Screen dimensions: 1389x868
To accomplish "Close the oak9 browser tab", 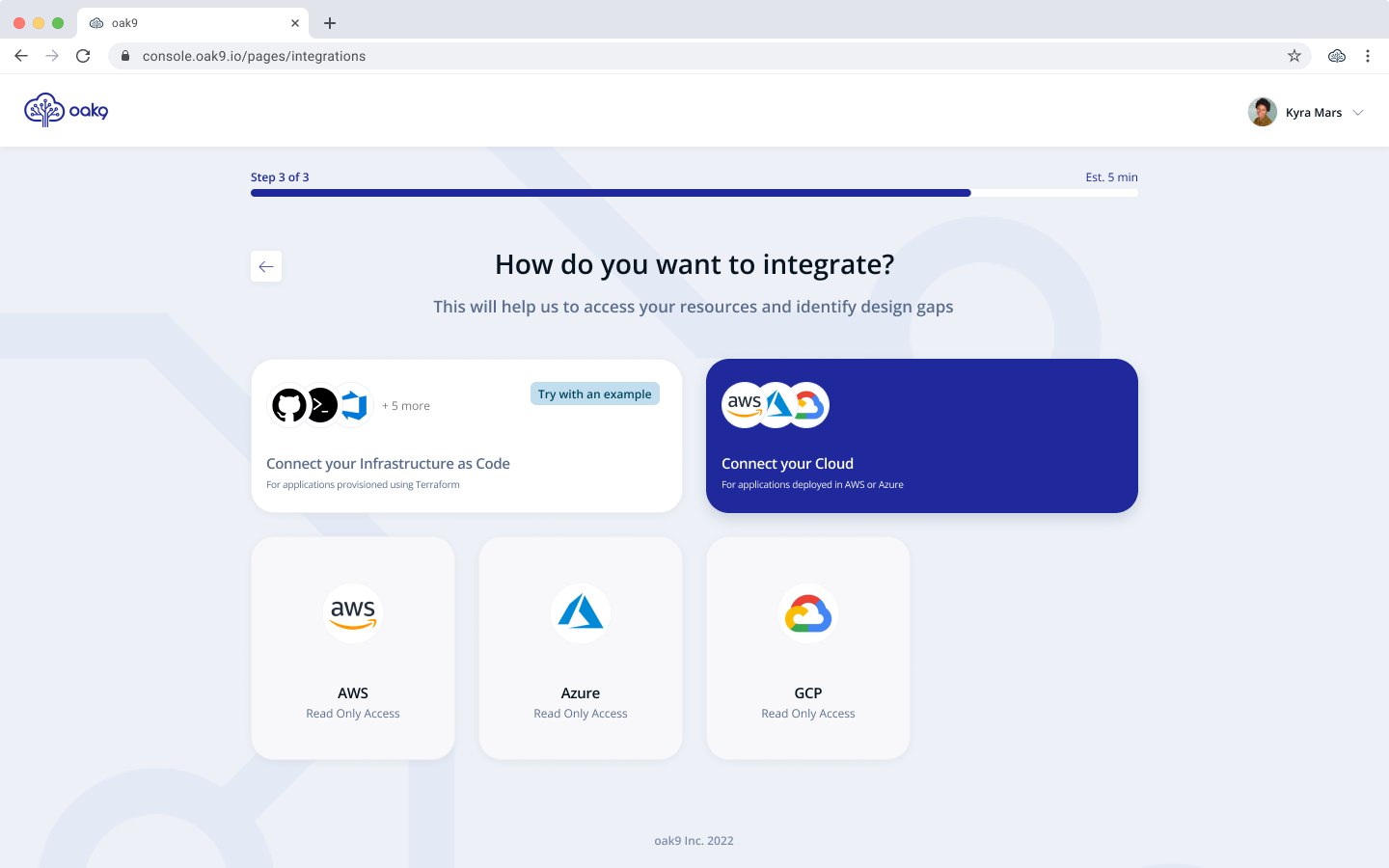I will pyautogui.click(x=295, y=23).
